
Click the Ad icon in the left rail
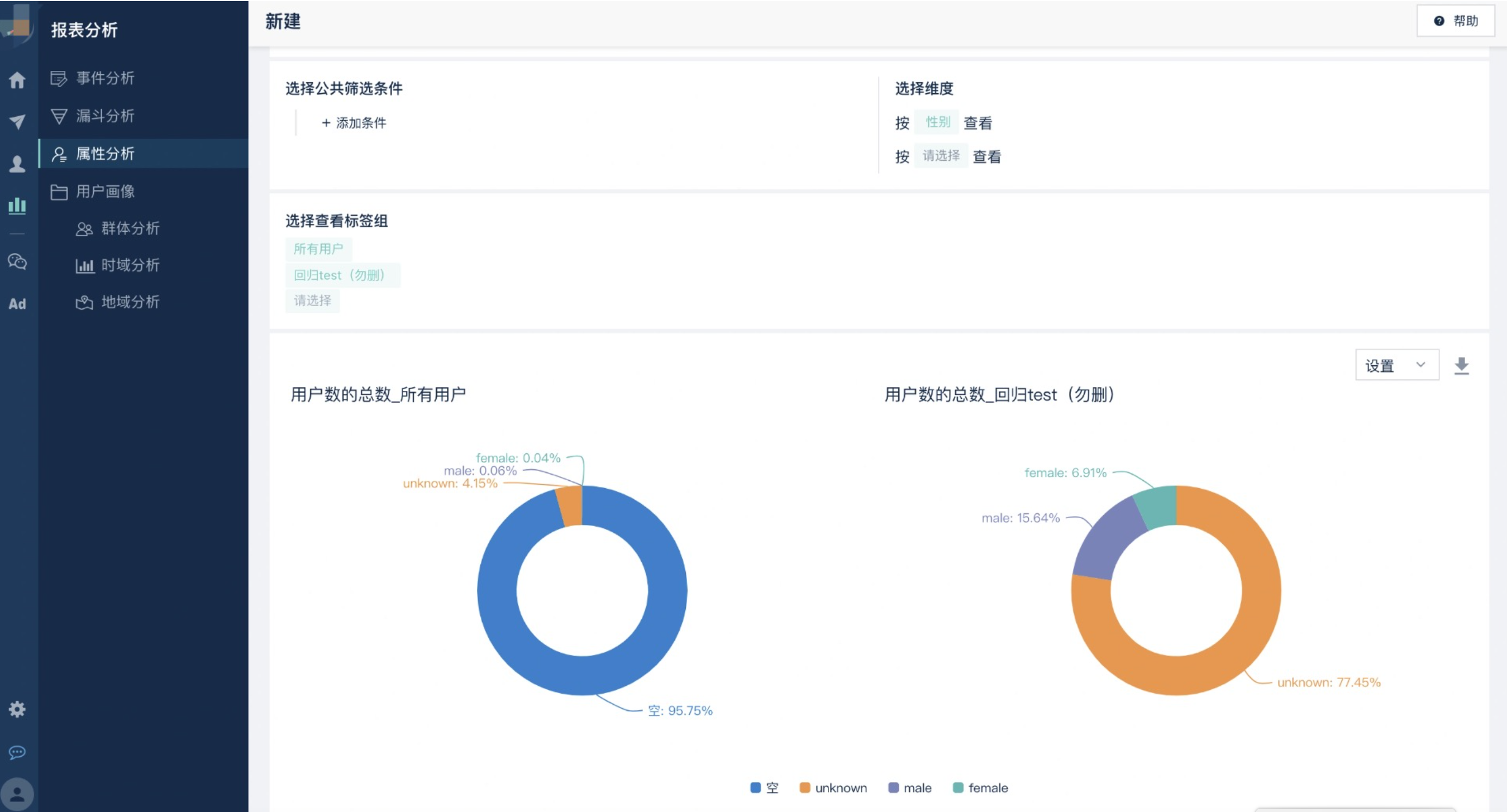tap(17, 304)
